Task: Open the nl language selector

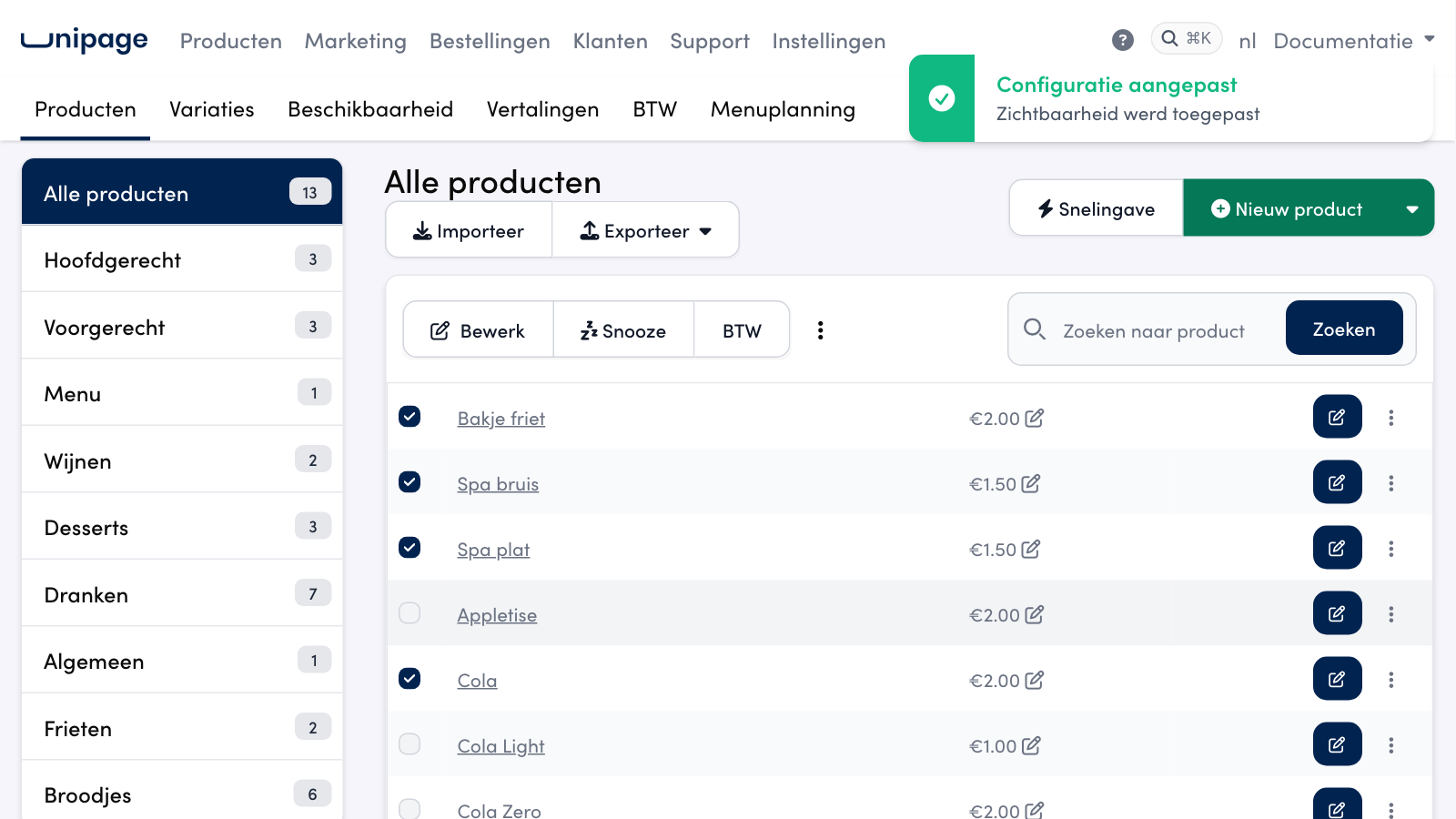Action: [1247, 41]
